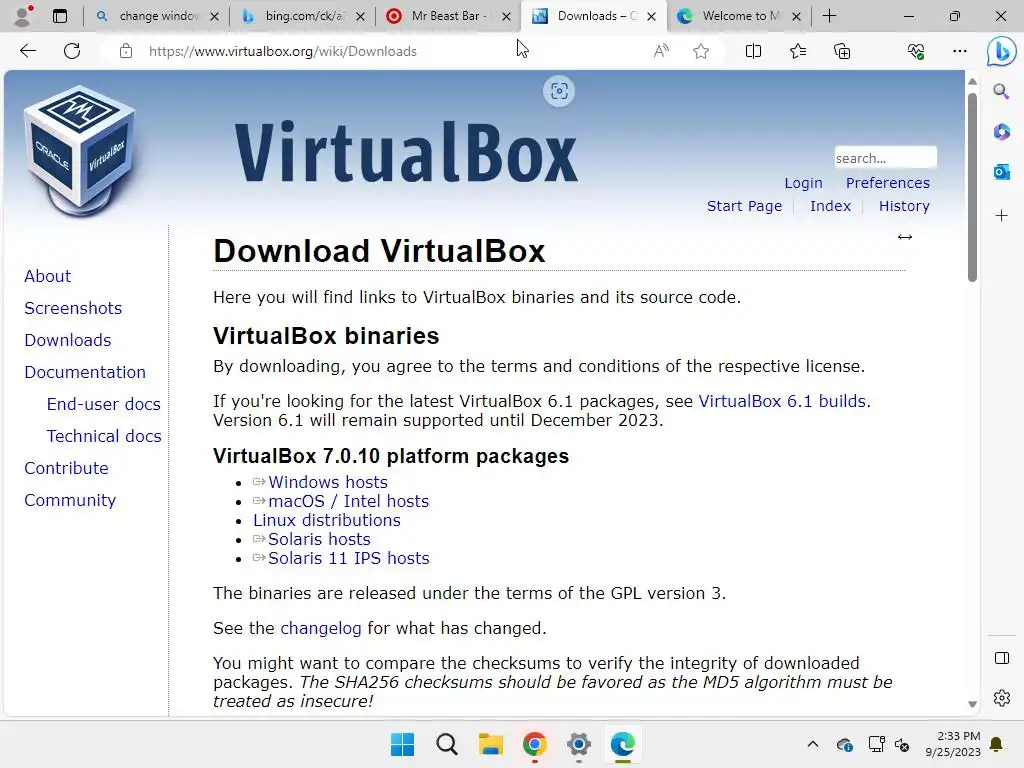
Task: Open Google Chrome from taskbar
Action: (x=534, y=744)
